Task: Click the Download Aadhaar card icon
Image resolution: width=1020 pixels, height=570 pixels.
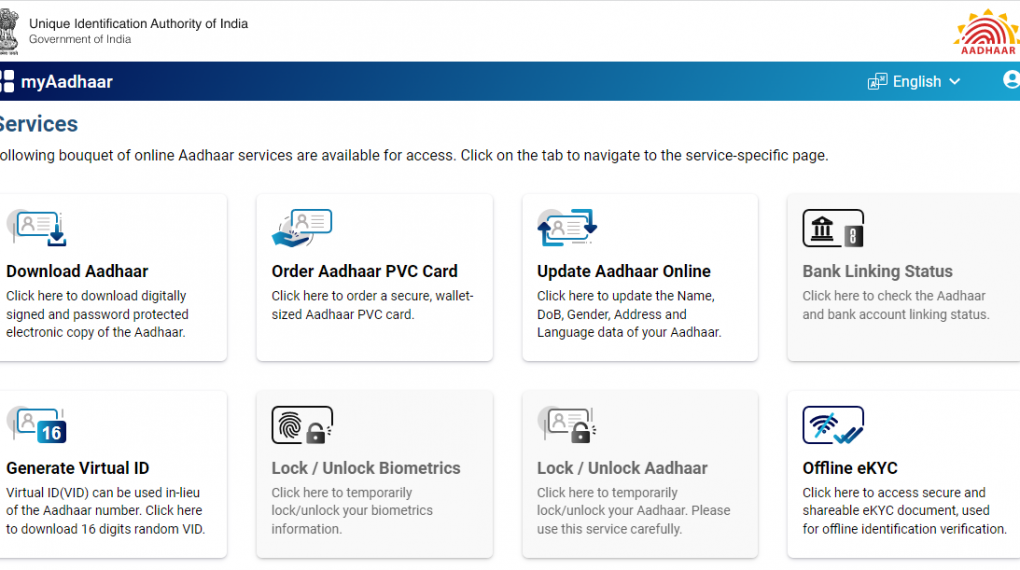Action: click(x=36, y=228)
